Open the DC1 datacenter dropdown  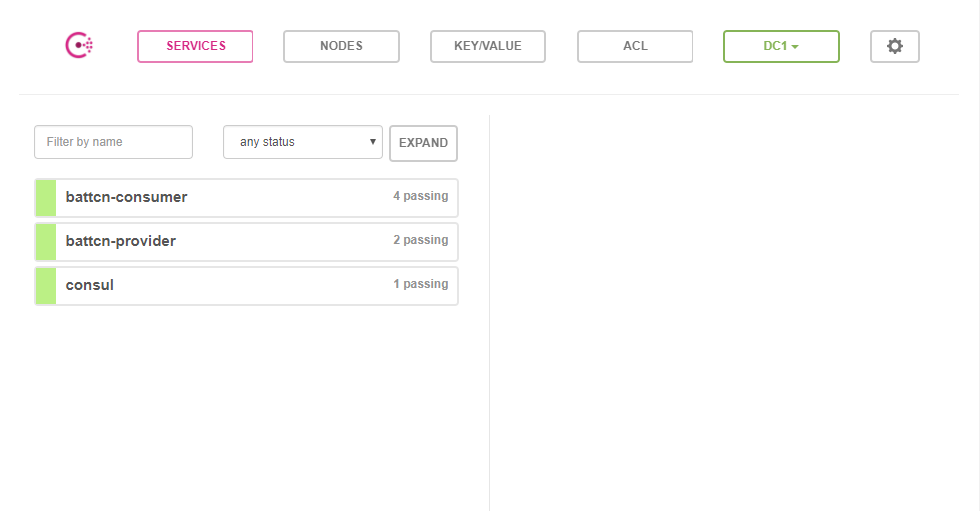click(781, 46)
